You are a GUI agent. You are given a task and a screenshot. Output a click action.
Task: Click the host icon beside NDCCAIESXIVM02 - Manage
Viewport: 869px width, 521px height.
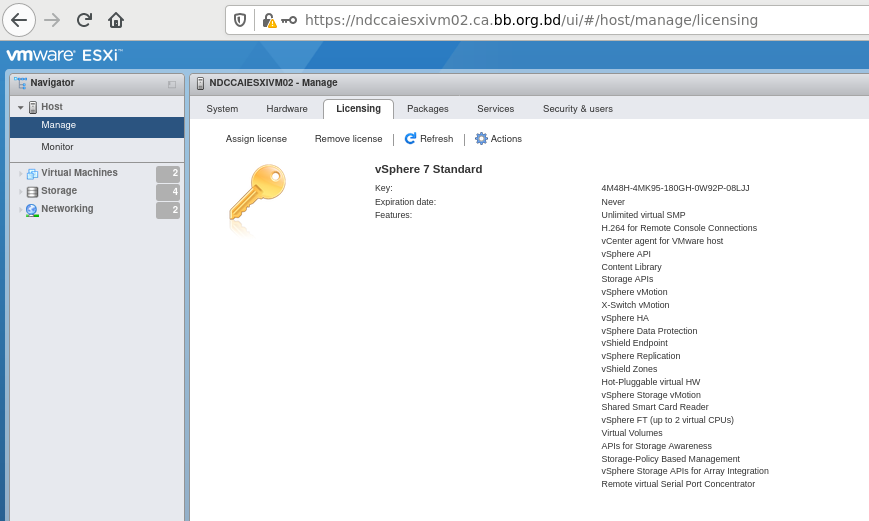201,83
